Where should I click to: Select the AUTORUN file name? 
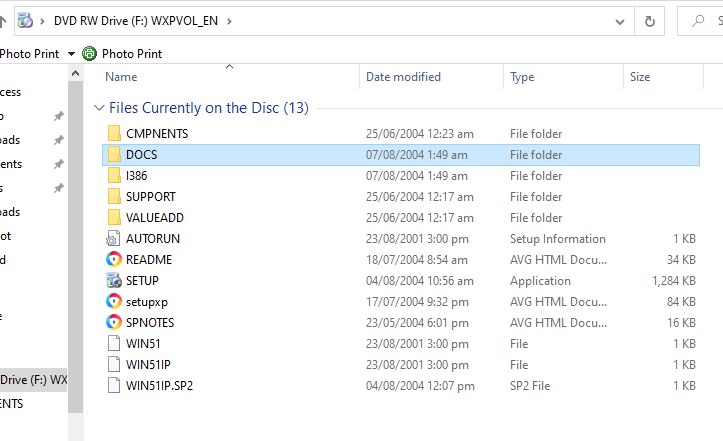click(153, 238)
